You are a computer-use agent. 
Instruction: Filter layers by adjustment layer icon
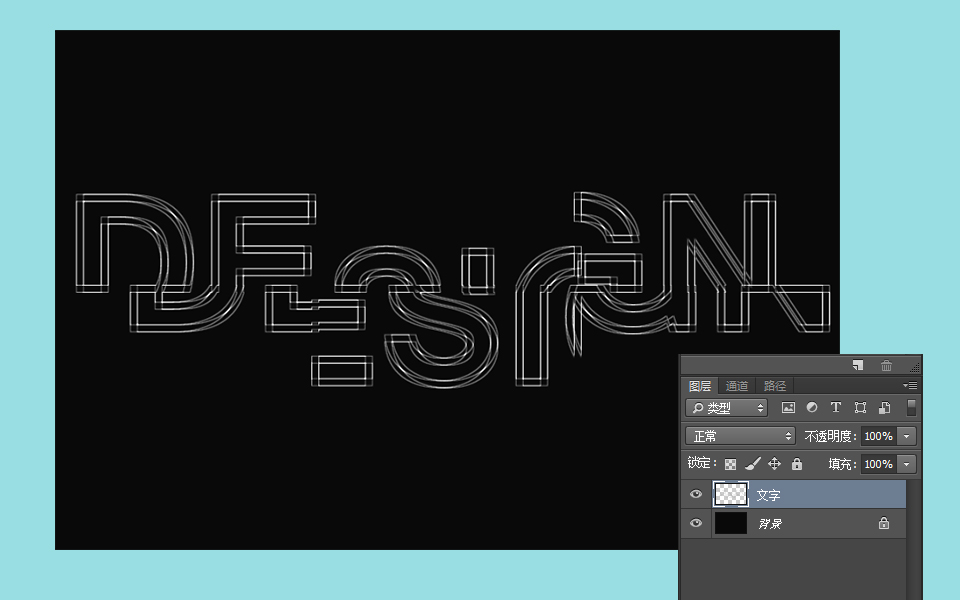812,408
